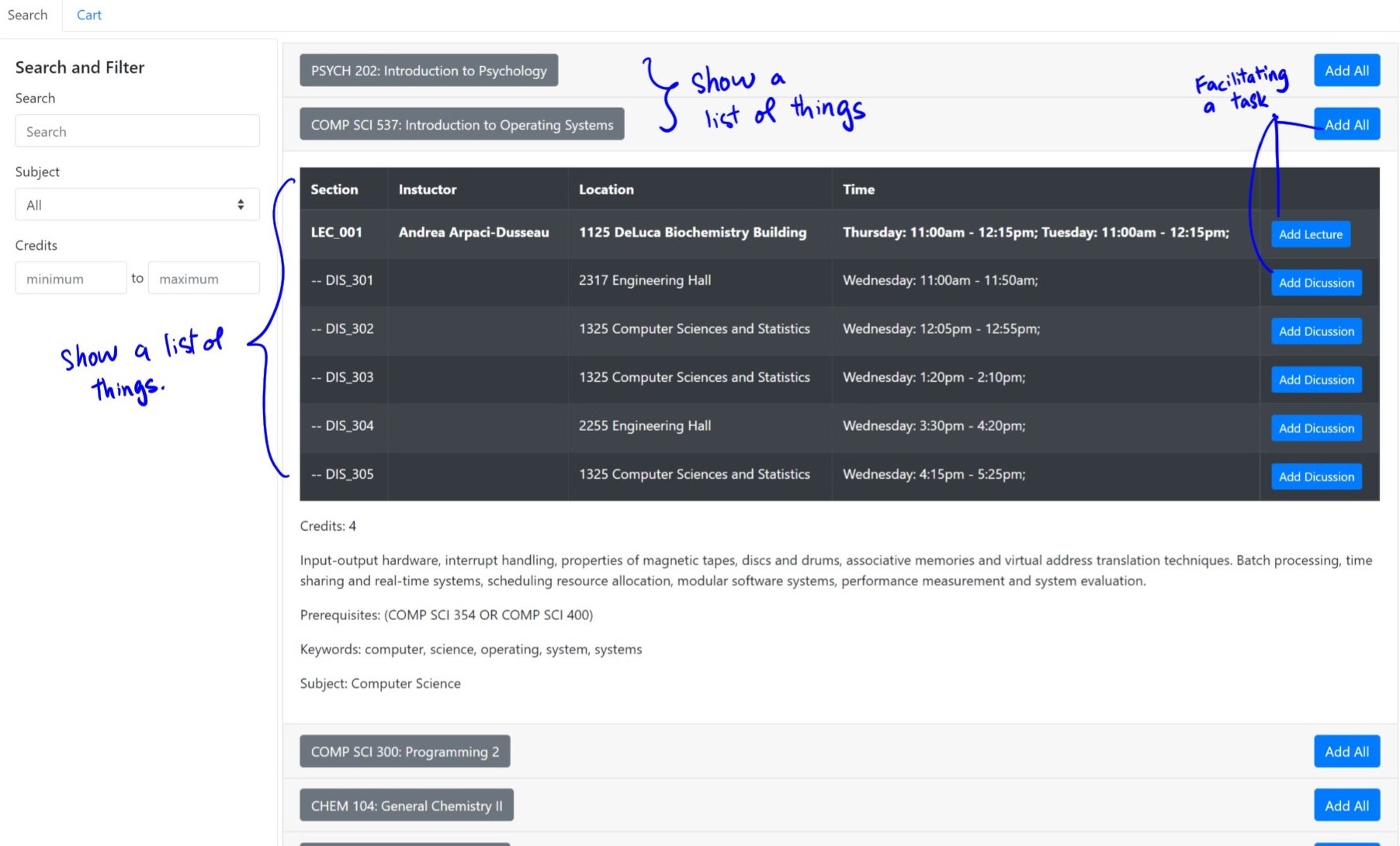Image resolution: width=1400 pixels, height=846 pixels.
Task: Click the Location column header
Action: [700, 189]
